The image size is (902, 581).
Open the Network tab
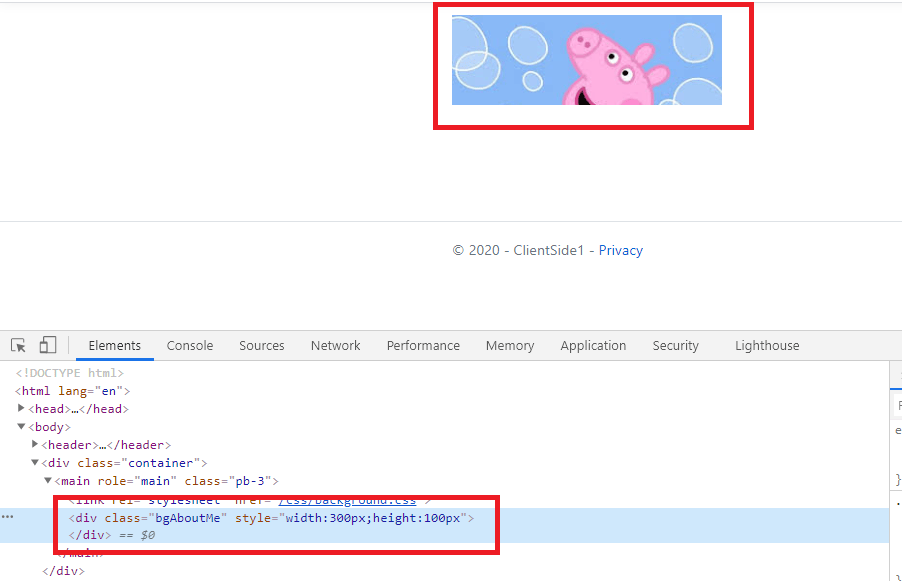point(335,346)
